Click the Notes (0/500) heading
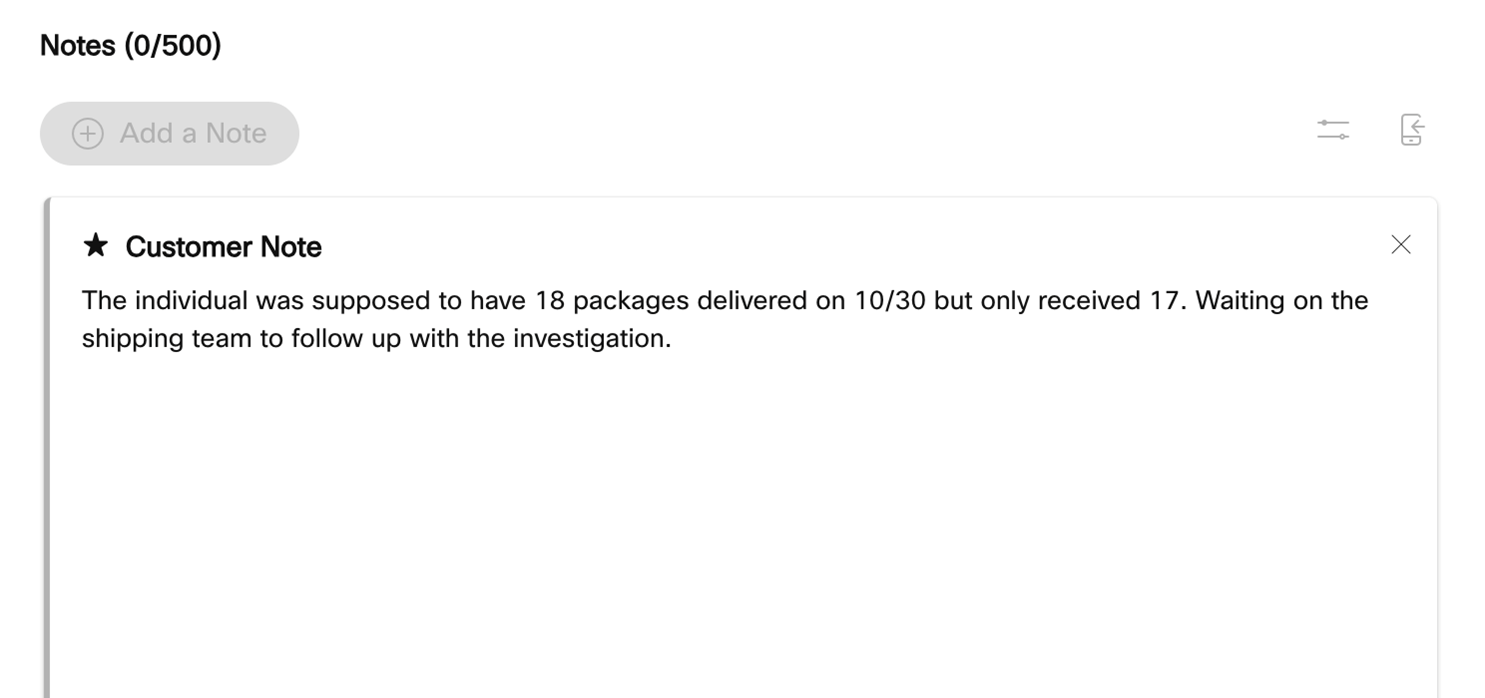 point(130,45)
